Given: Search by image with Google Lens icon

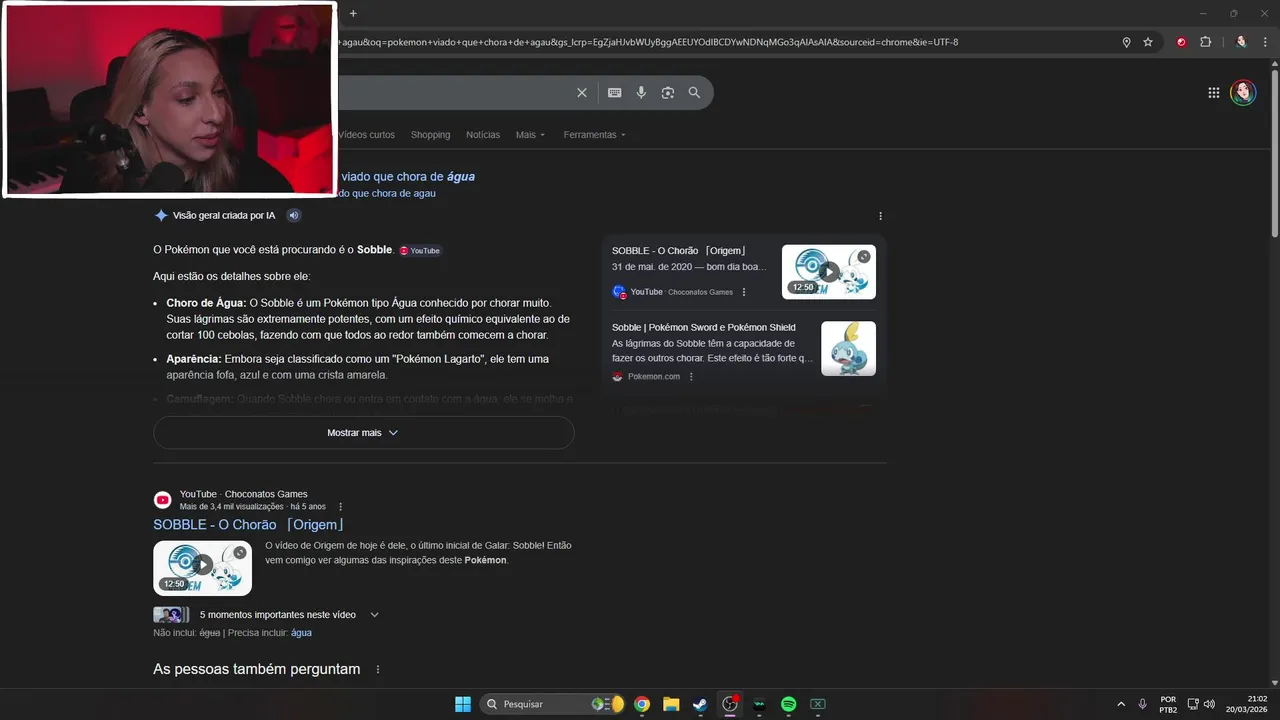Looking at the screenshot, I should coord(668,92).
